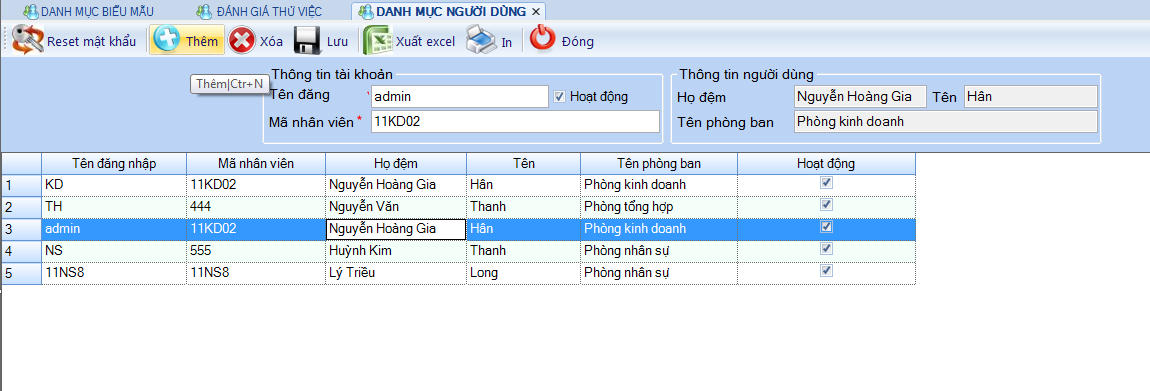Click the Mã nhân viên input field
The width and height of the screenshot is (1150, 391).
tap(516, 121)
